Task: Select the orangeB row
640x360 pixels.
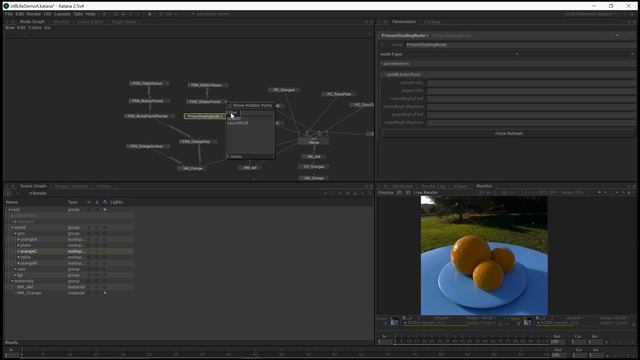Action: pyautogui.click(x=69, y=263)
